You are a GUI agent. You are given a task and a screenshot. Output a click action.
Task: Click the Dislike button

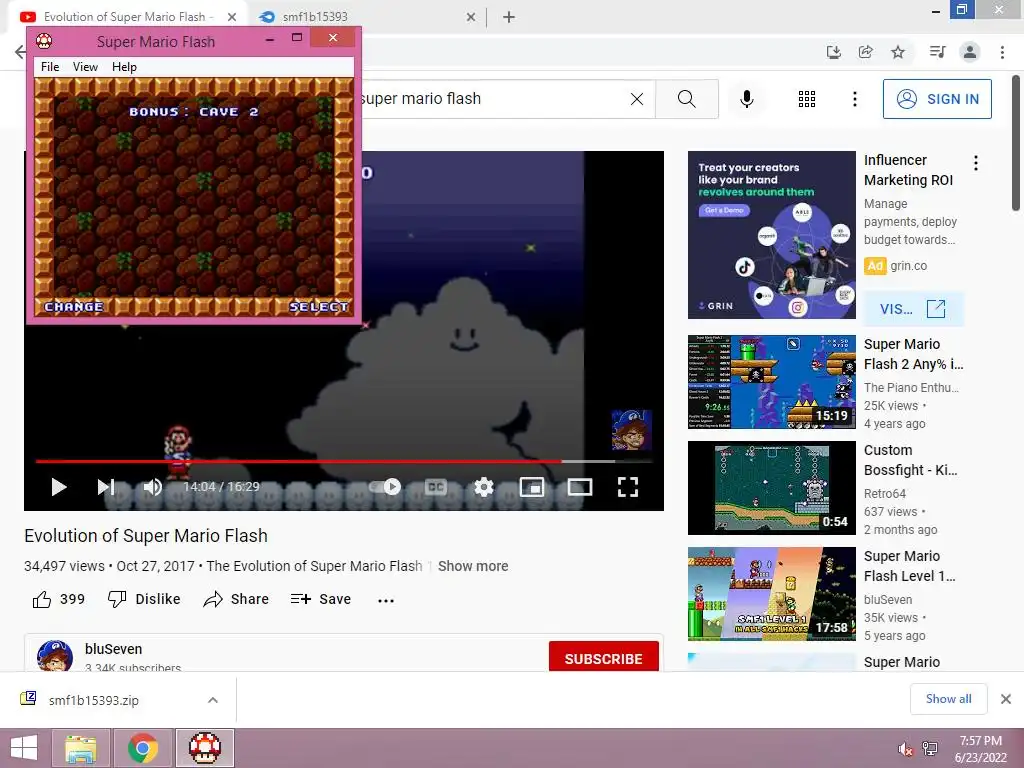pos(144,599)
